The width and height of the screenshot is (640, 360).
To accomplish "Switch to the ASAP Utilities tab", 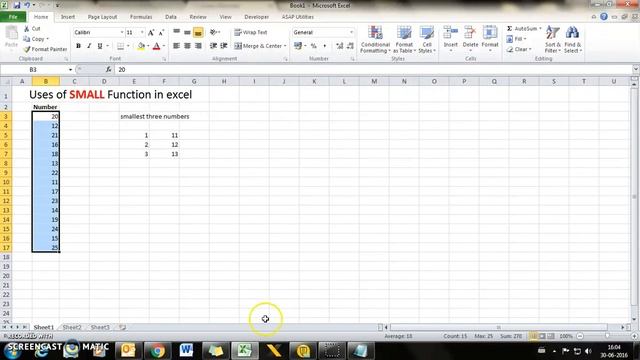I will pos(298,17).
